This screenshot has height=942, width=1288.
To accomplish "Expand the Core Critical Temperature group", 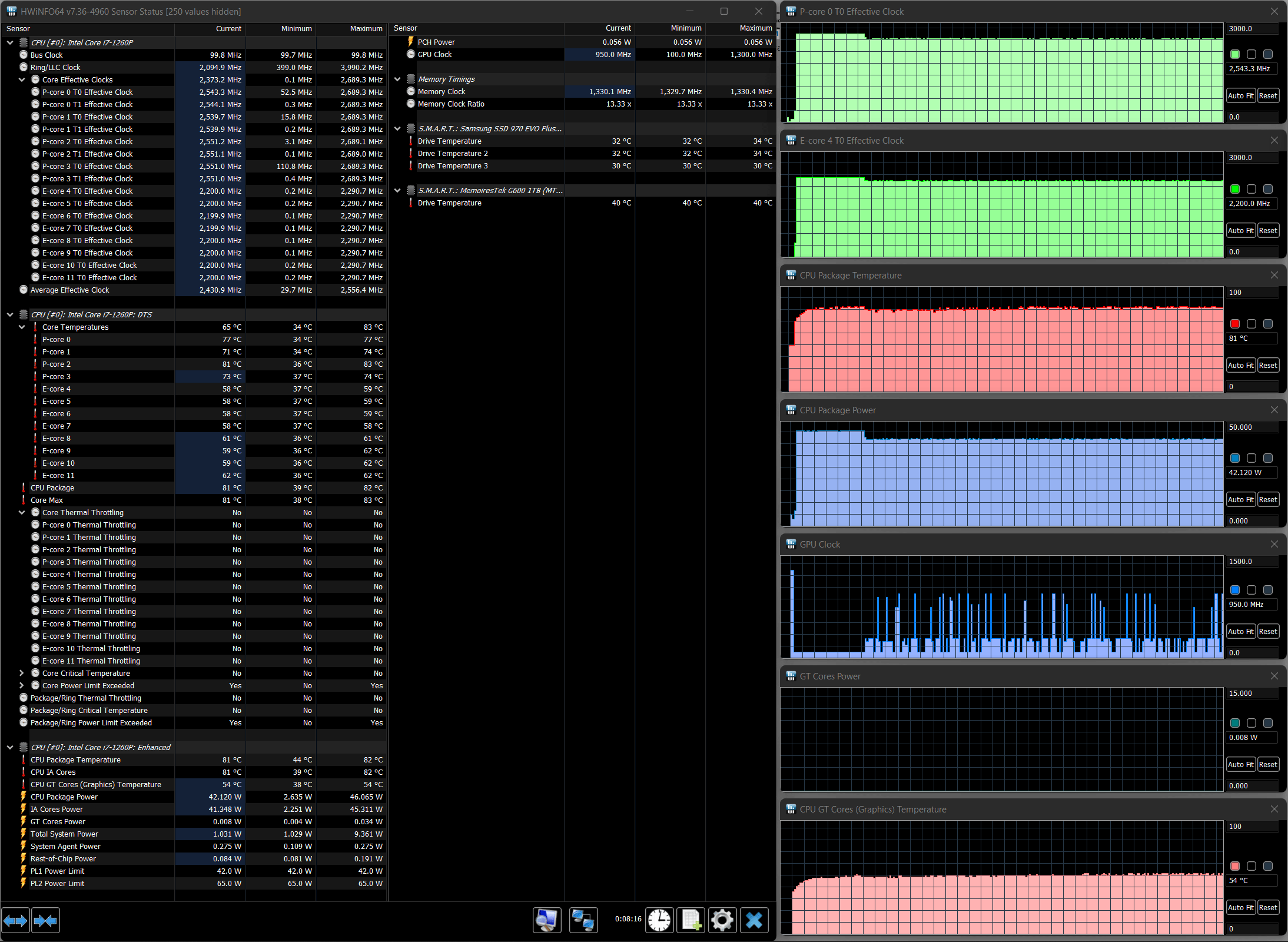I will coord(22,673).
